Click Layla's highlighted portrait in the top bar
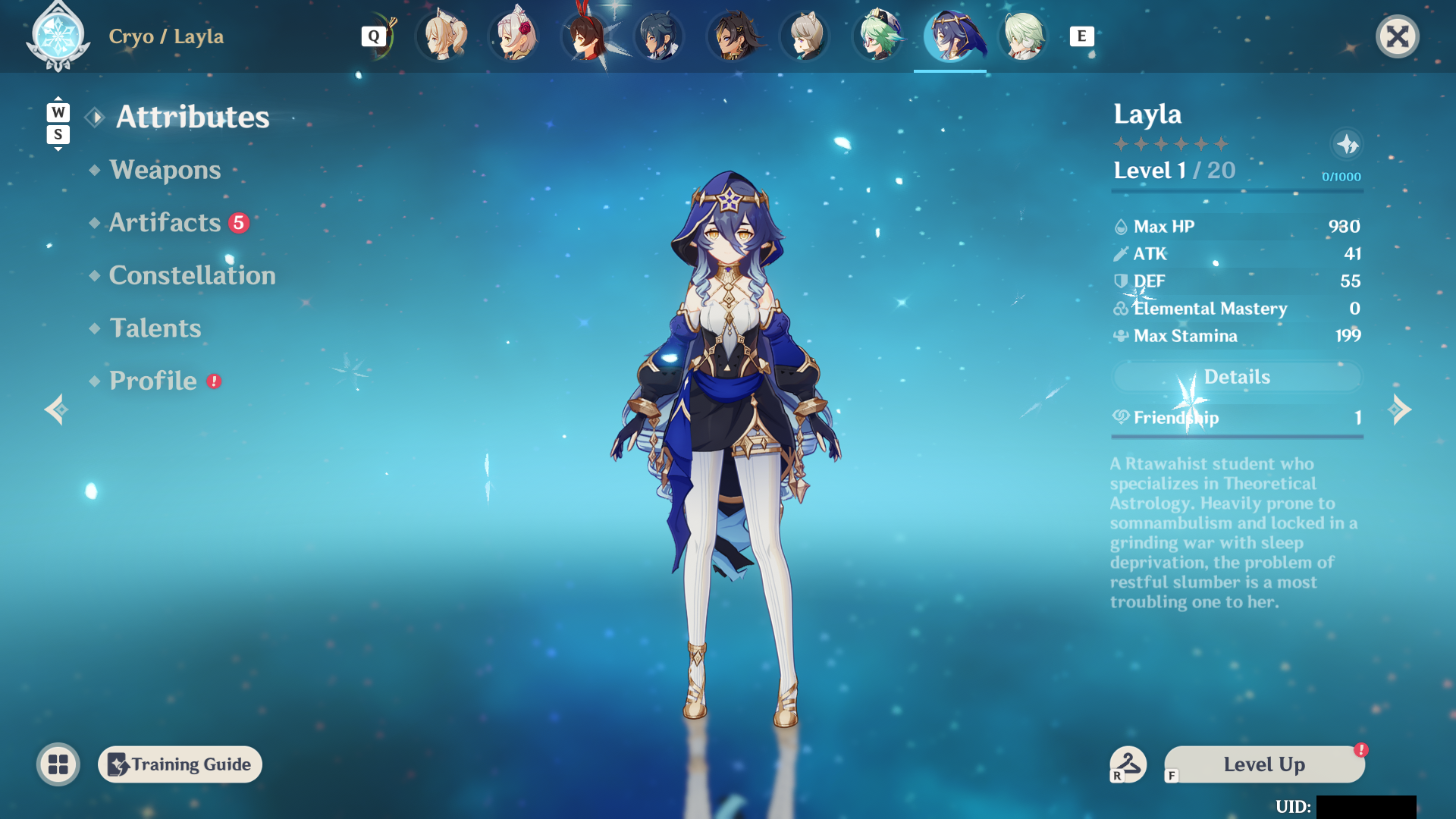Image resolution: width=1456 pixels, height=819 pixels. pos(951,36)
